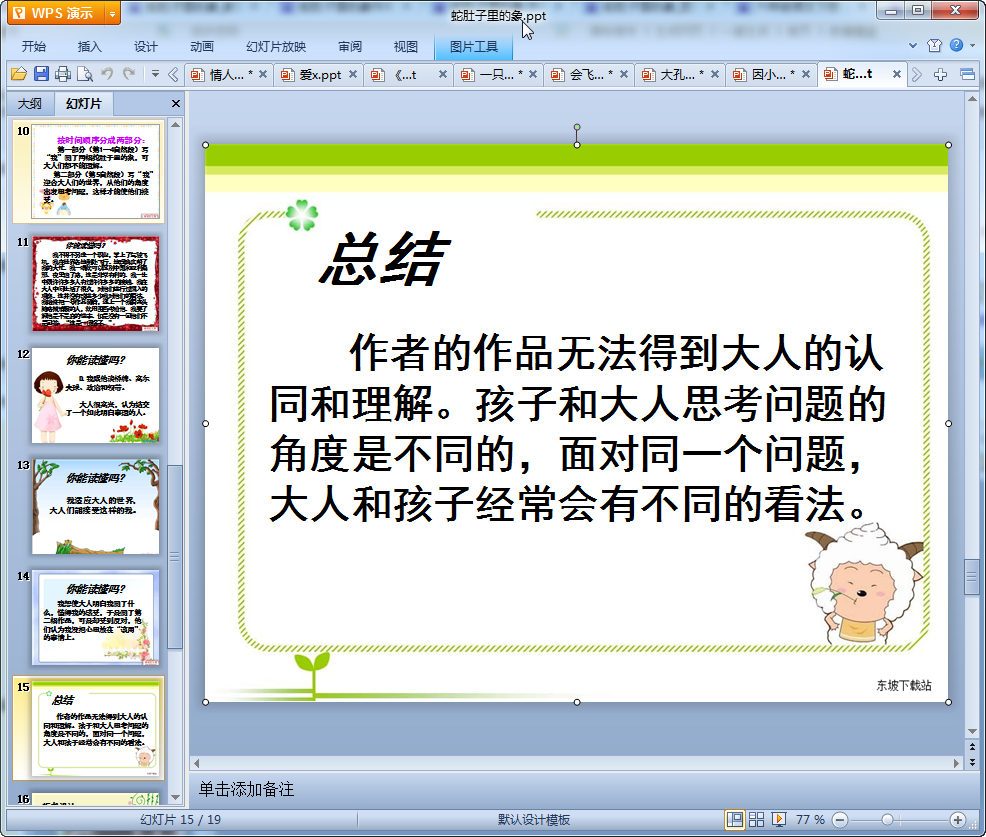Switch to Slide Sorter view
The height and width of the screenshot is (837, 986).
coord(756,819)
